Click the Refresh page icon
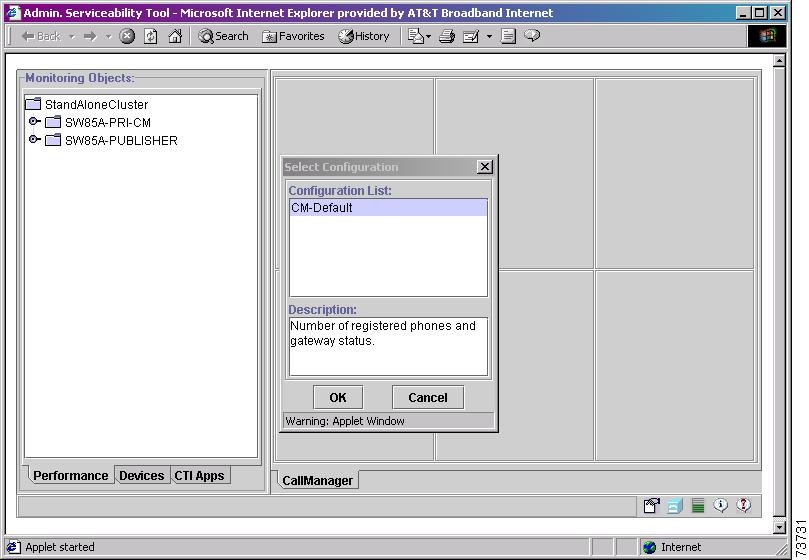 (151, 36)
